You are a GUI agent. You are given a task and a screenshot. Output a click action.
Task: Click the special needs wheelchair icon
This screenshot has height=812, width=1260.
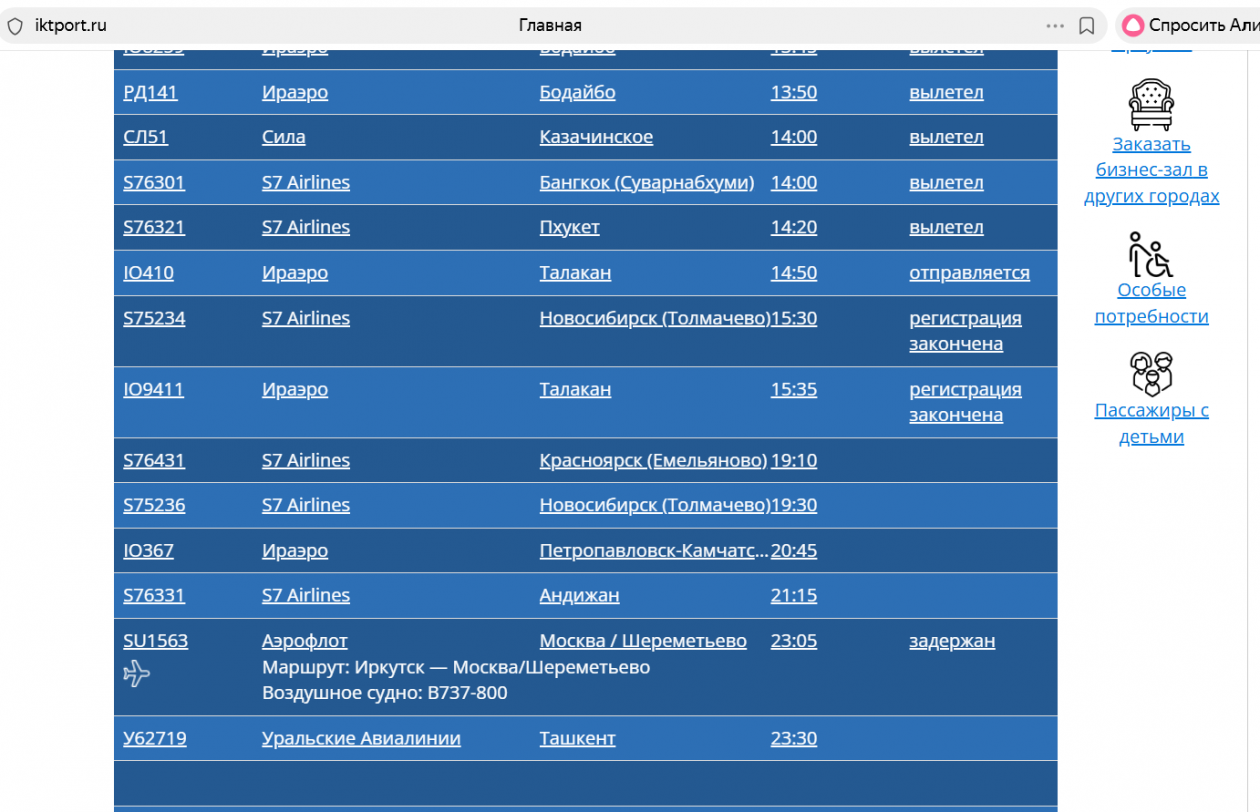(1151, 254)
